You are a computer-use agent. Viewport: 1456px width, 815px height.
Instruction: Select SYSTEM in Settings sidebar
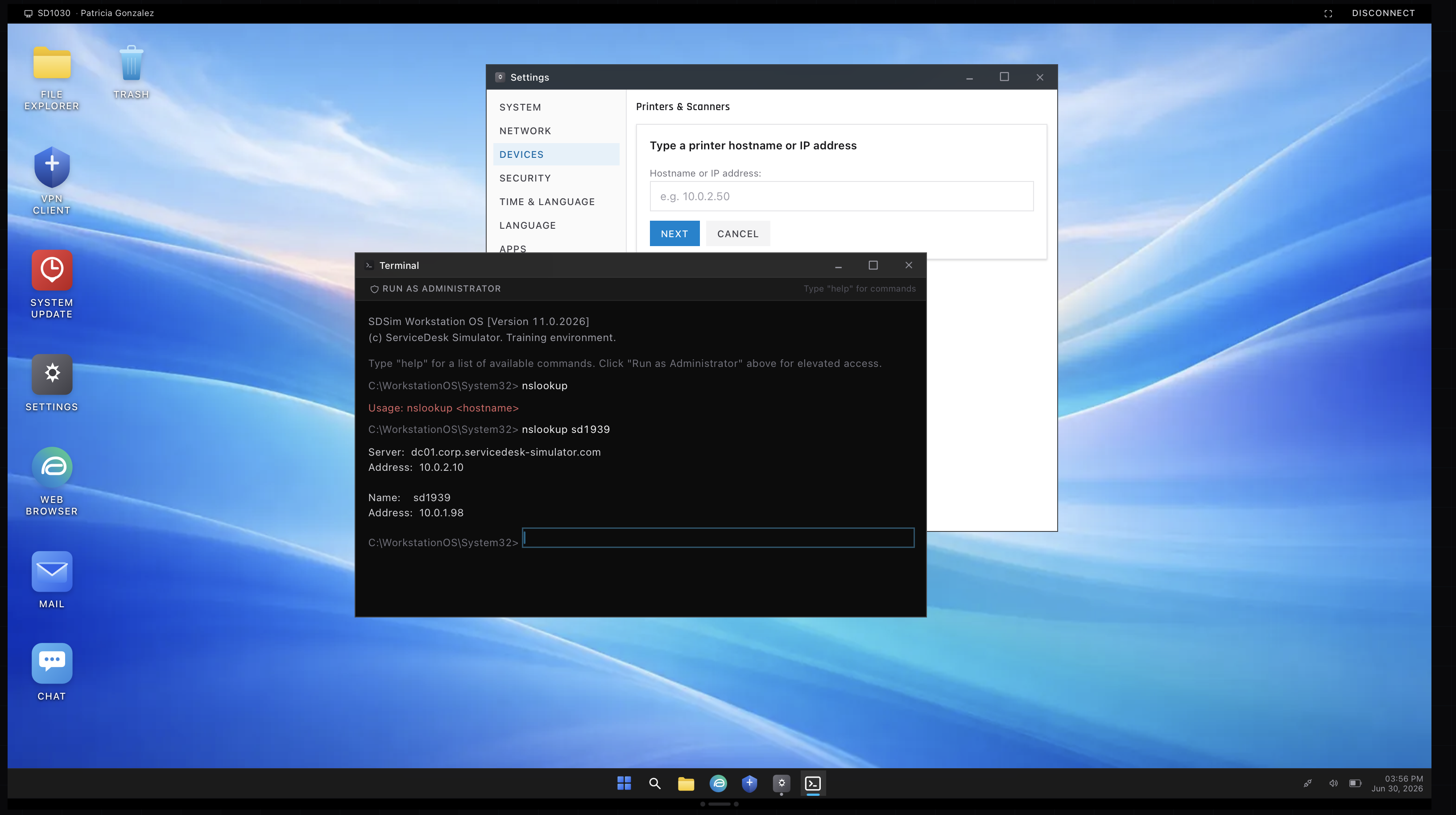[x=556, y=107]
